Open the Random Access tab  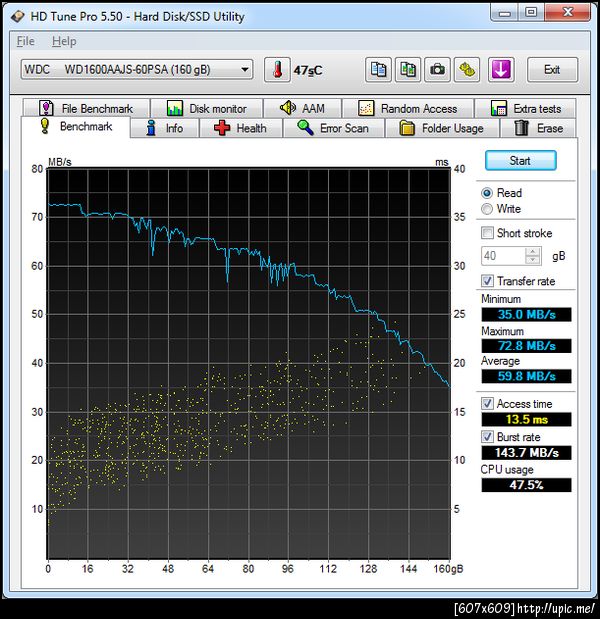pos(408,108)
